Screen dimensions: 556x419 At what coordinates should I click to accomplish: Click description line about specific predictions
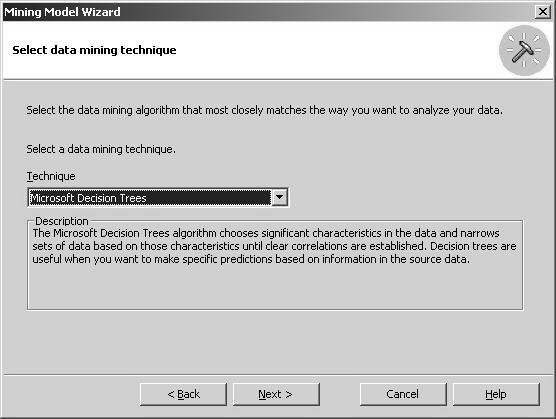[x=251, y=259]
